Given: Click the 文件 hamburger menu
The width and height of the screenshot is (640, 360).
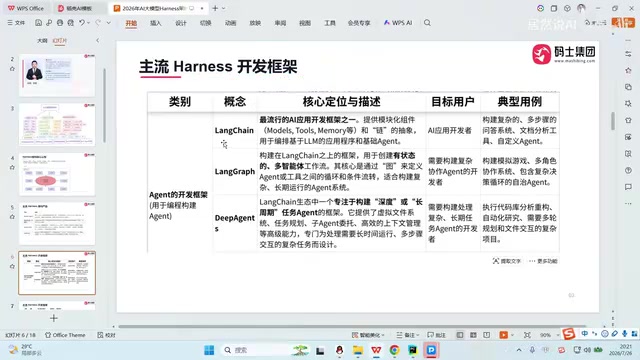Looking at the screenshot, I should (16, 23).
